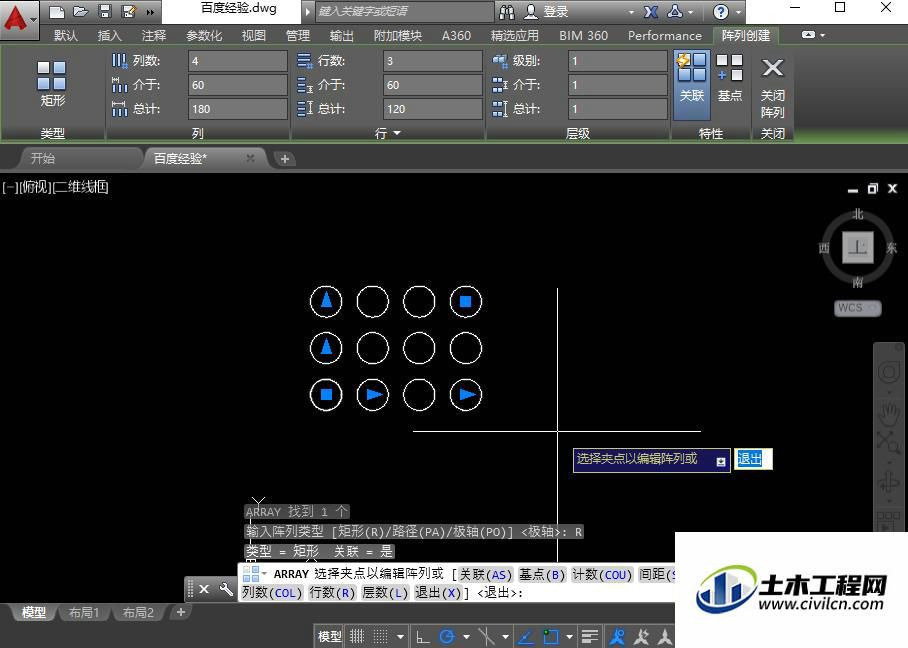Open the Performance ribbon tab

665,35
